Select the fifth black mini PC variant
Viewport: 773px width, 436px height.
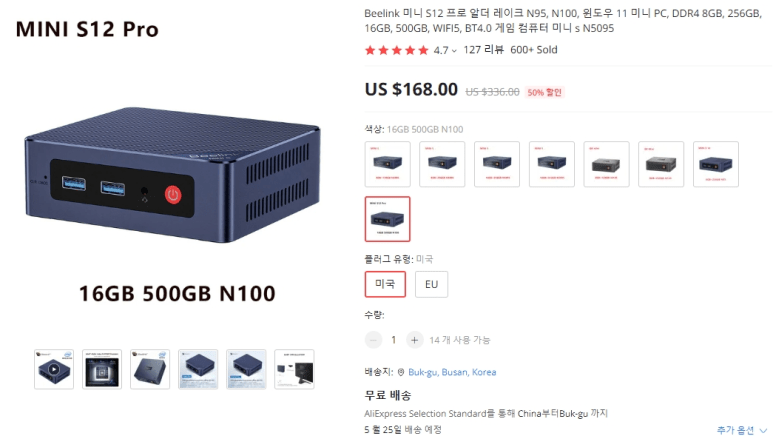(606, 164)
